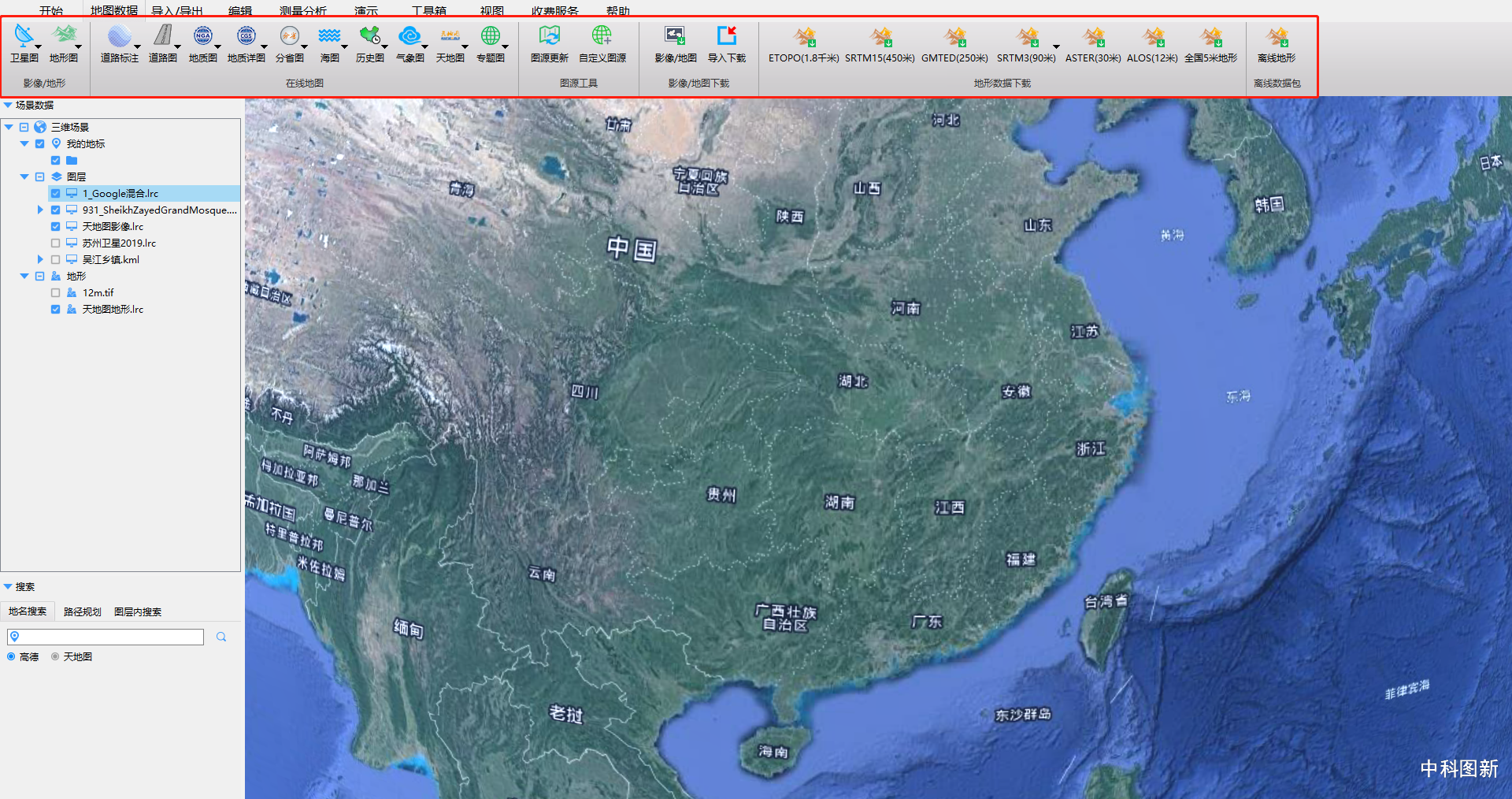Screen dimensions: 1512x799
Task: Open the 专题图 thematic map
Action: (490, 35)
